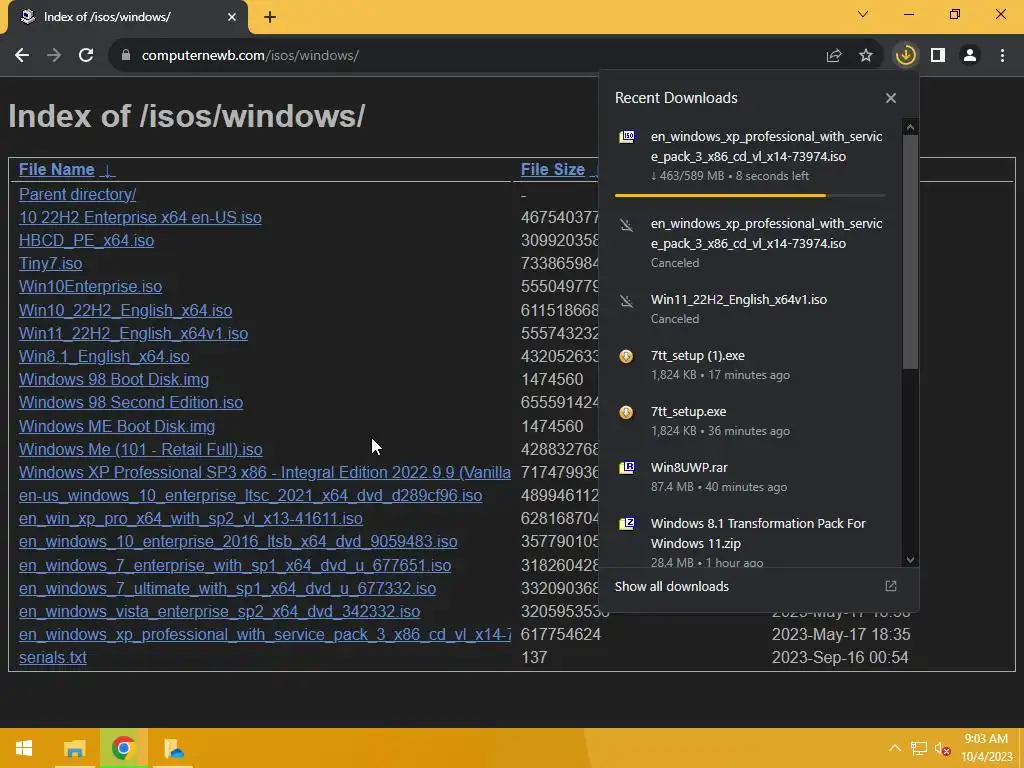The image size is (1024, 768).
Task: Click the scroll down arrow in downloads list
Action: pos(910,560)
